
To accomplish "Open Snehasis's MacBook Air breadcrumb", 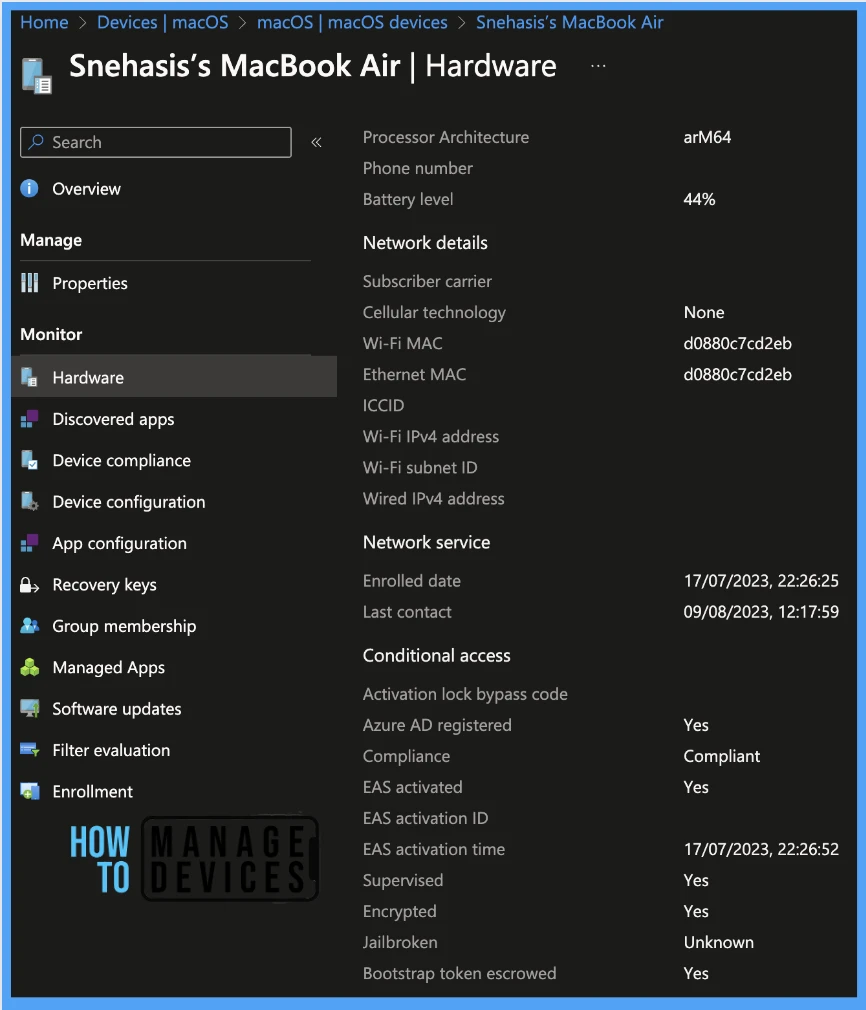I will (x=570, y=23).
